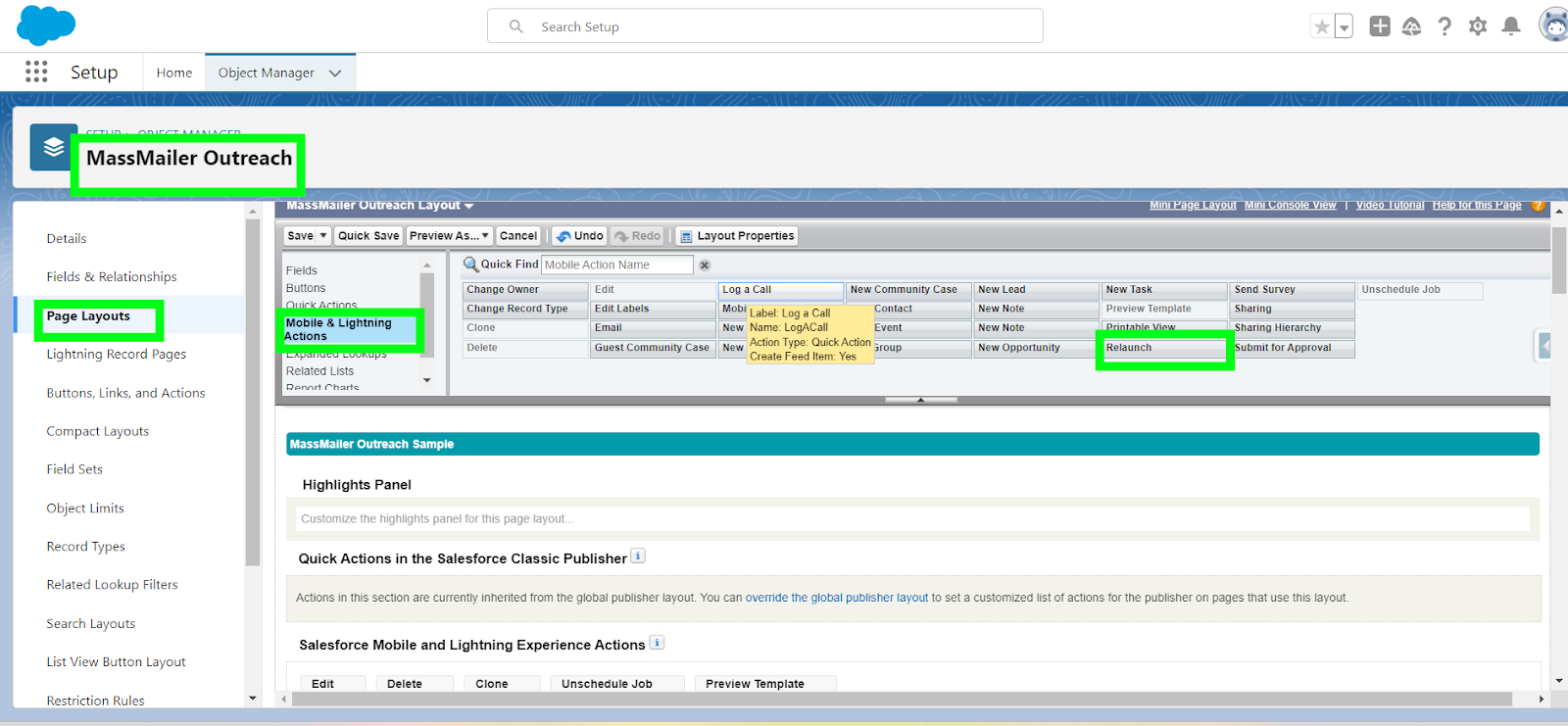Open the Trailhead guidance icon
1568x726 pixels.
(1412, 26)
